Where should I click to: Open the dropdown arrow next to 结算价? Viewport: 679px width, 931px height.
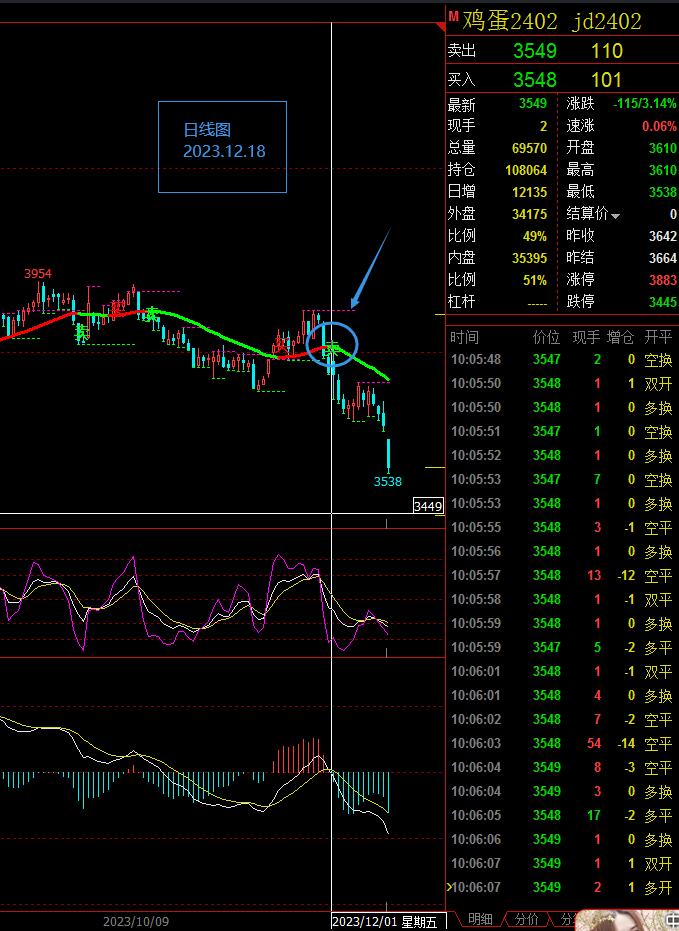tap(615, 216)
